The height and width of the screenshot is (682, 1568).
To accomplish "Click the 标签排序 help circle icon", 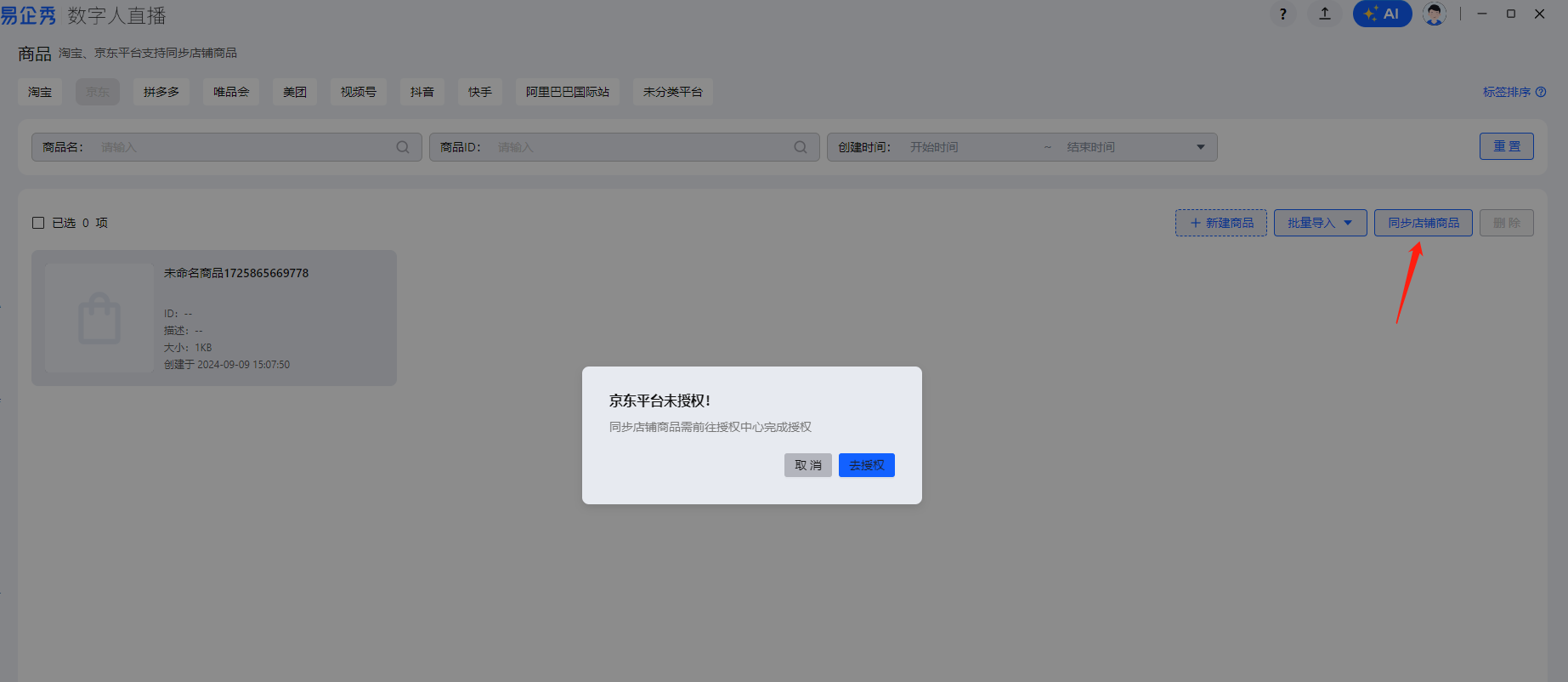I will (x=1541, y=92).
